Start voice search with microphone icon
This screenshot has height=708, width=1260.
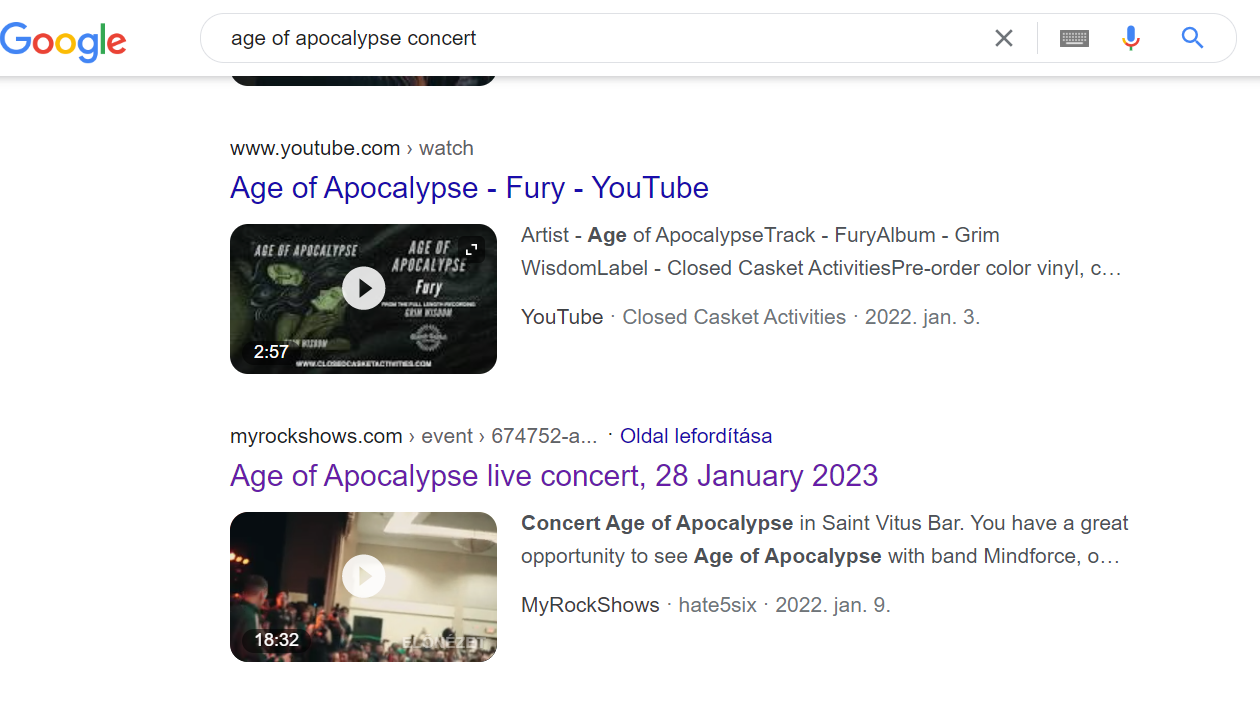tap(1131, 38)
